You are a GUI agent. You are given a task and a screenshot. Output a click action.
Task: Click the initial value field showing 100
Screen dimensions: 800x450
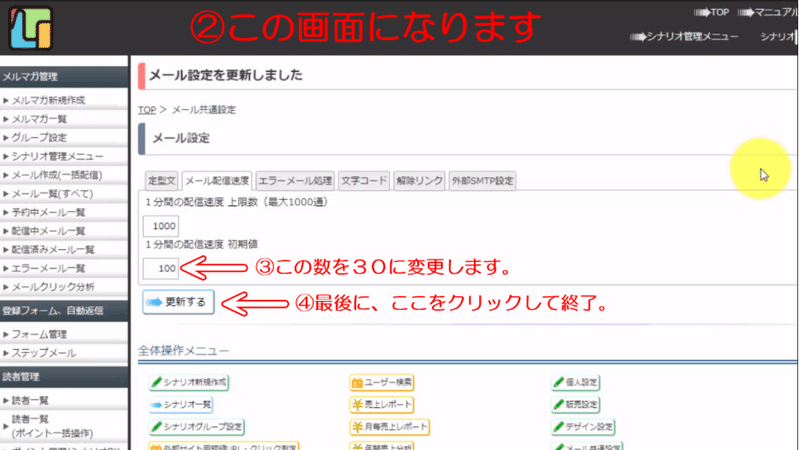pos(161,268)
